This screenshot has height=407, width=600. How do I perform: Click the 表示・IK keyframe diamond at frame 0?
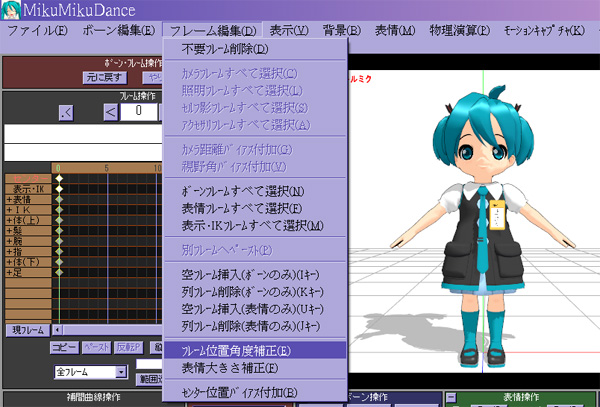point(59,189)
